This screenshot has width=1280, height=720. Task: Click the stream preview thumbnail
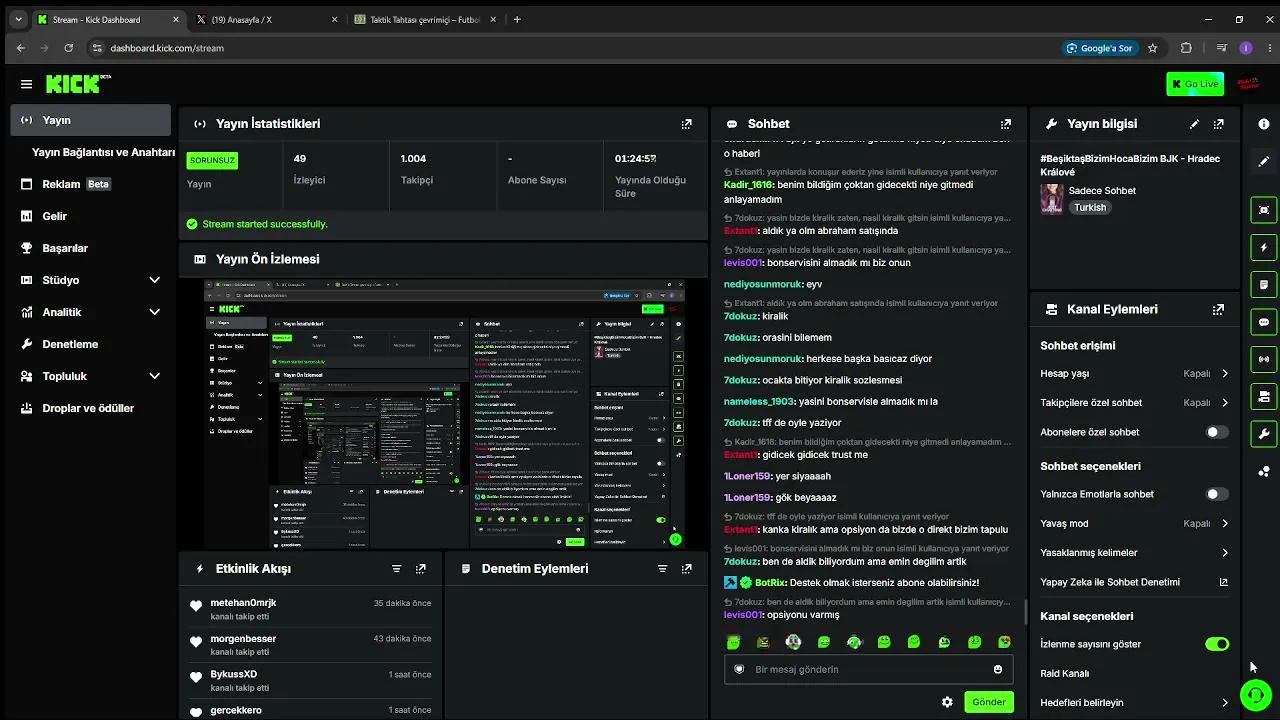444,413
